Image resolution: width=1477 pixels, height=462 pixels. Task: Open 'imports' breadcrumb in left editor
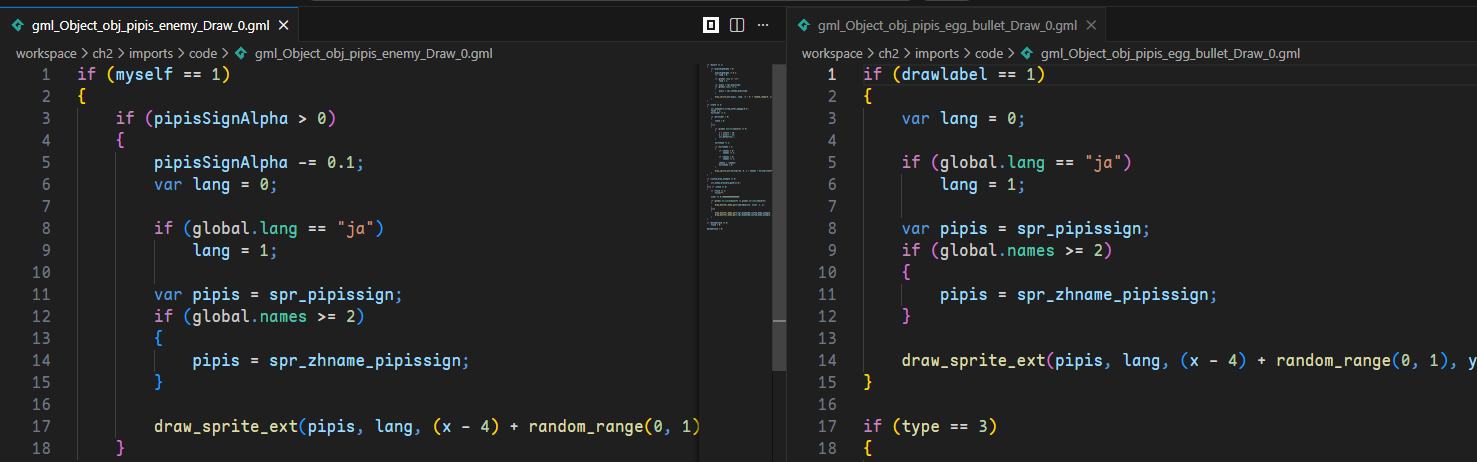click(x=153, y=53)
